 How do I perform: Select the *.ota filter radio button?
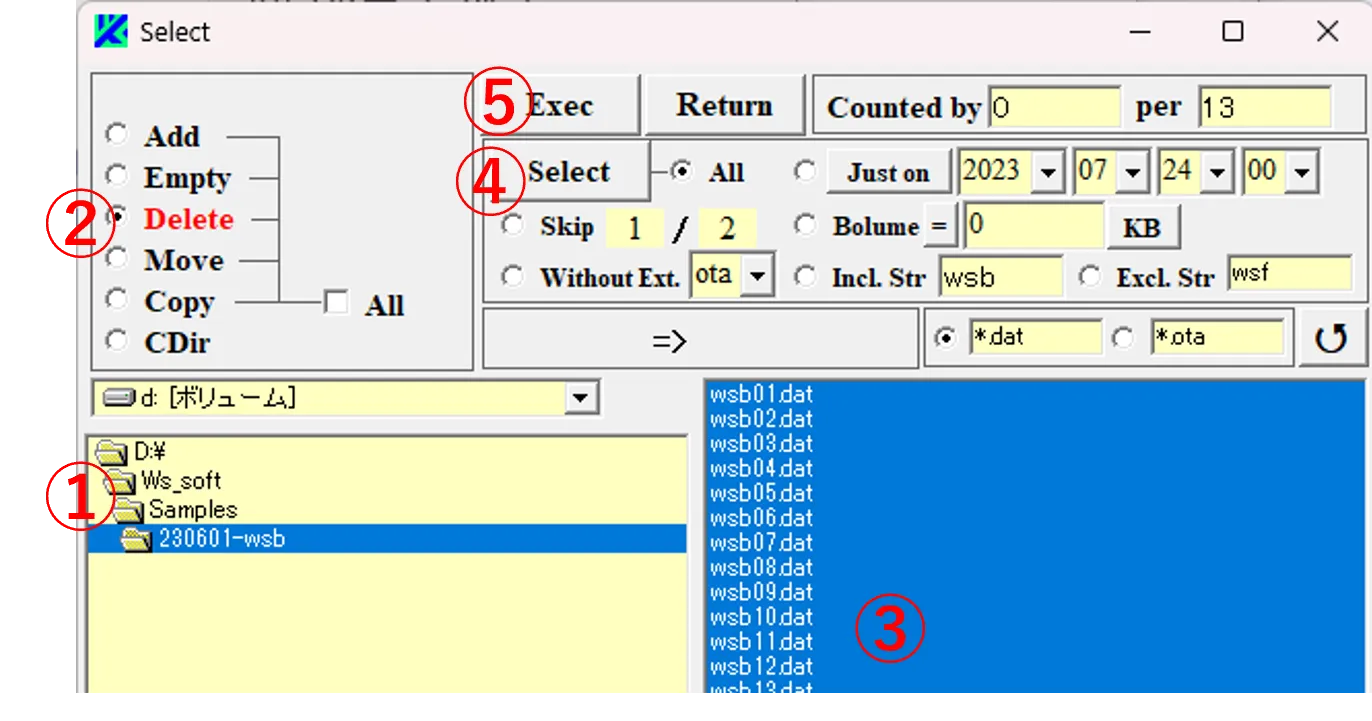point(1124,338)
